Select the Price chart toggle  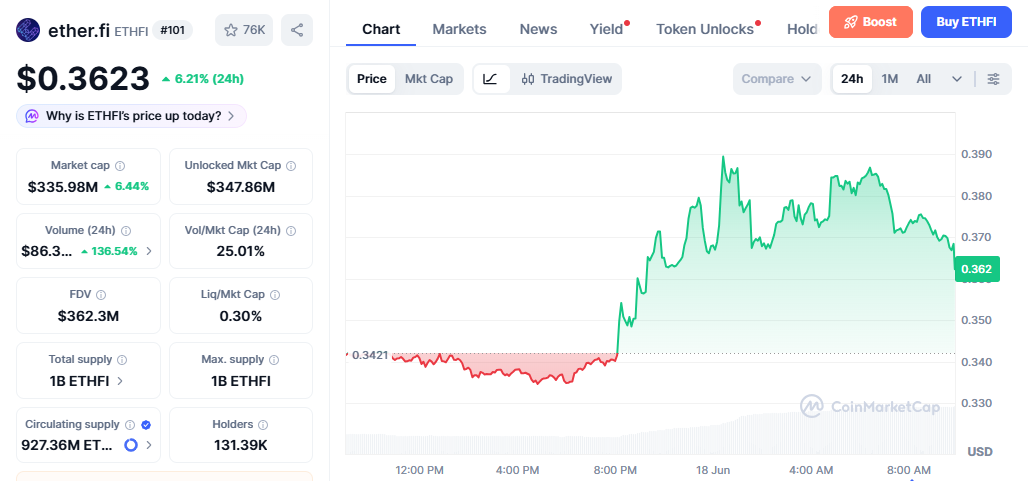point(372,79)
